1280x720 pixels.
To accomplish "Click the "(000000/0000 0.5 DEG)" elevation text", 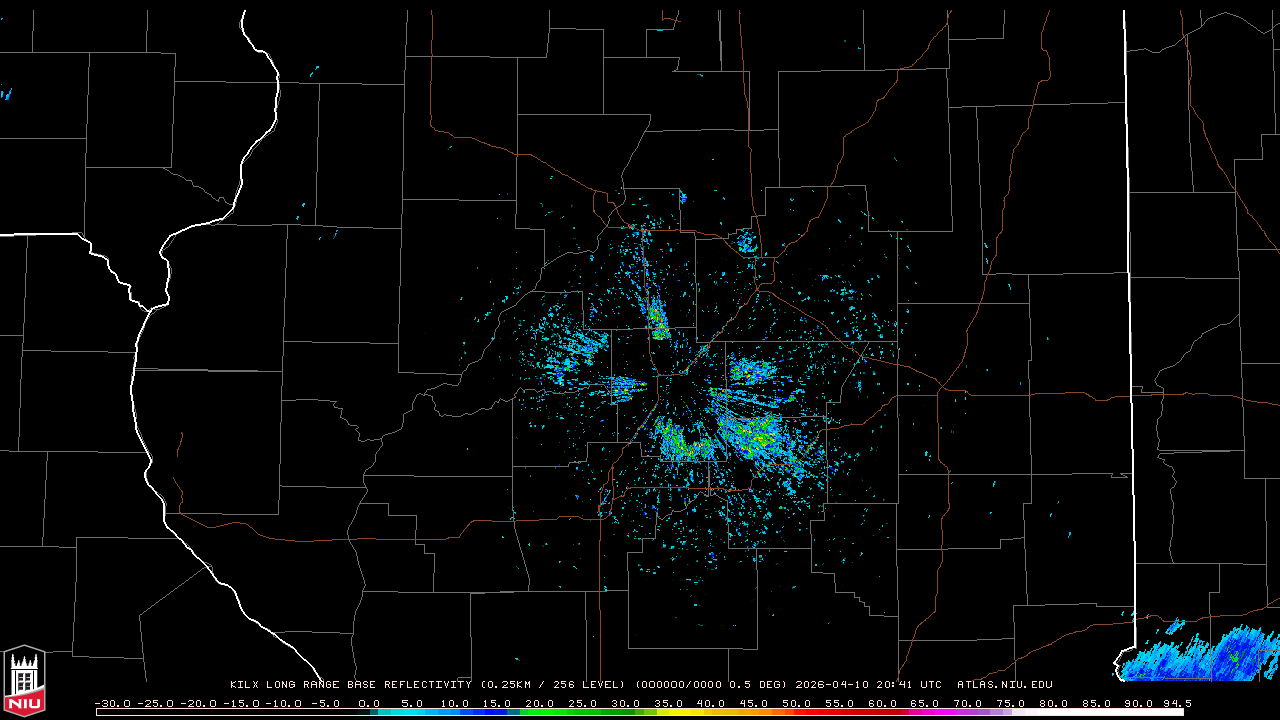I will point(711,685).
